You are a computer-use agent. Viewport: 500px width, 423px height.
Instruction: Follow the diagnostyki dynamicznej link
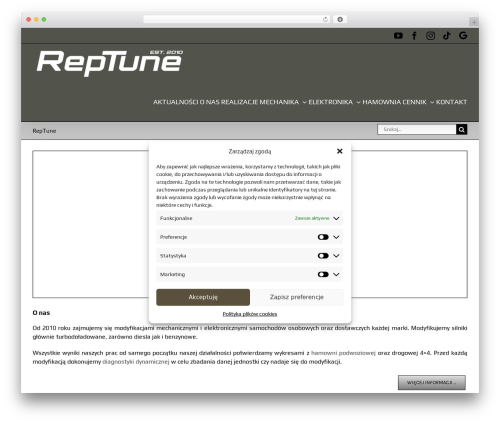(x=136, y=362)
